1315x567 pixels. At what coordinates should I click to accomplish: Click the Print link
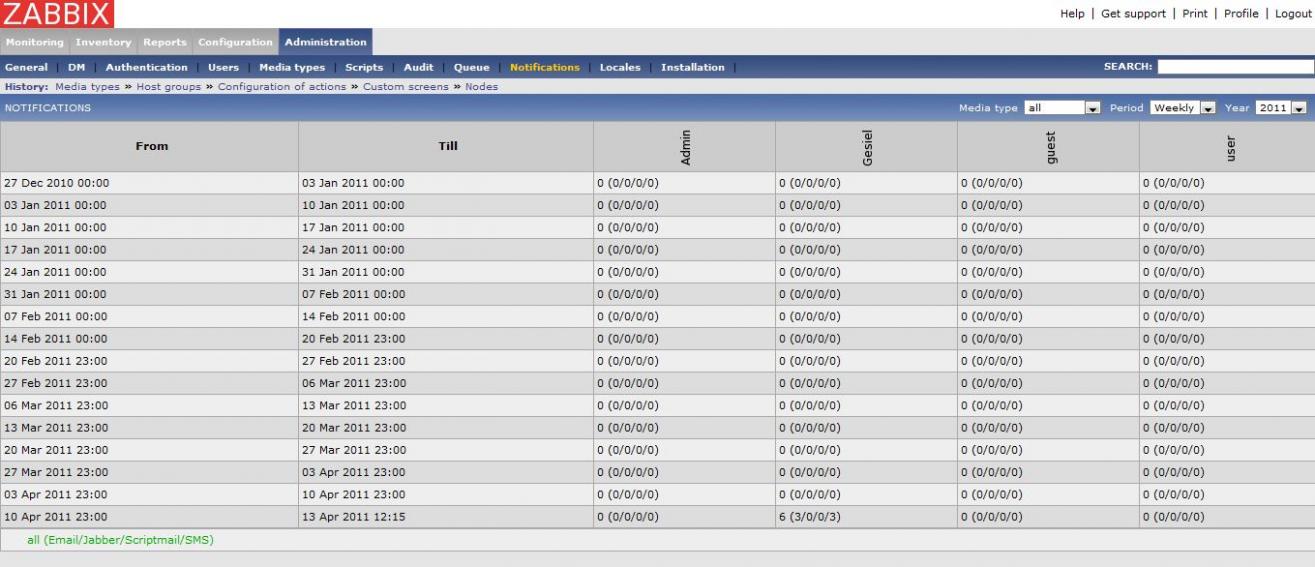pos(1194,13)
